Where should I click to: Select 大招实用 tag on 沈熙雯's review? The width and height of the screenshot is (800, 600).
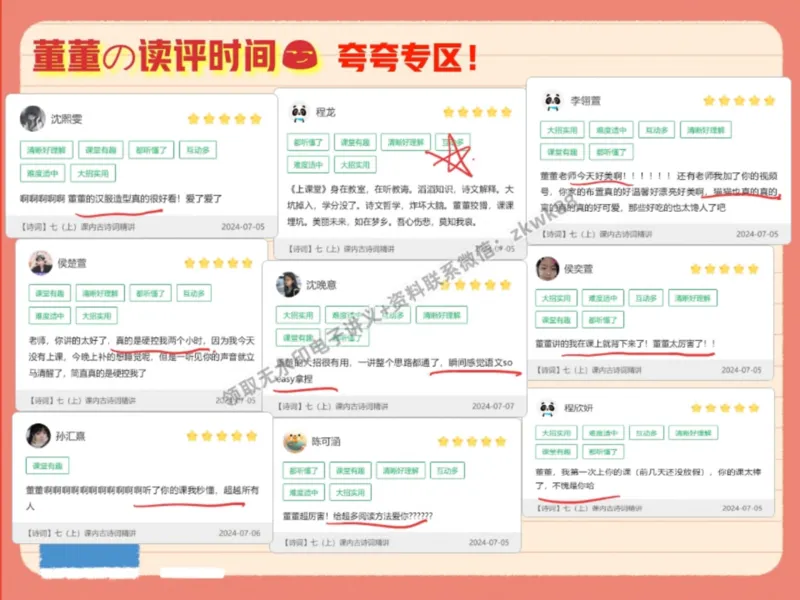pos(93,173)
